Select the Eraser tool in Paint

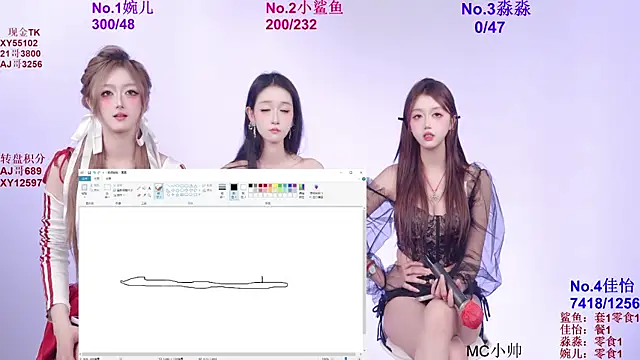139,195
